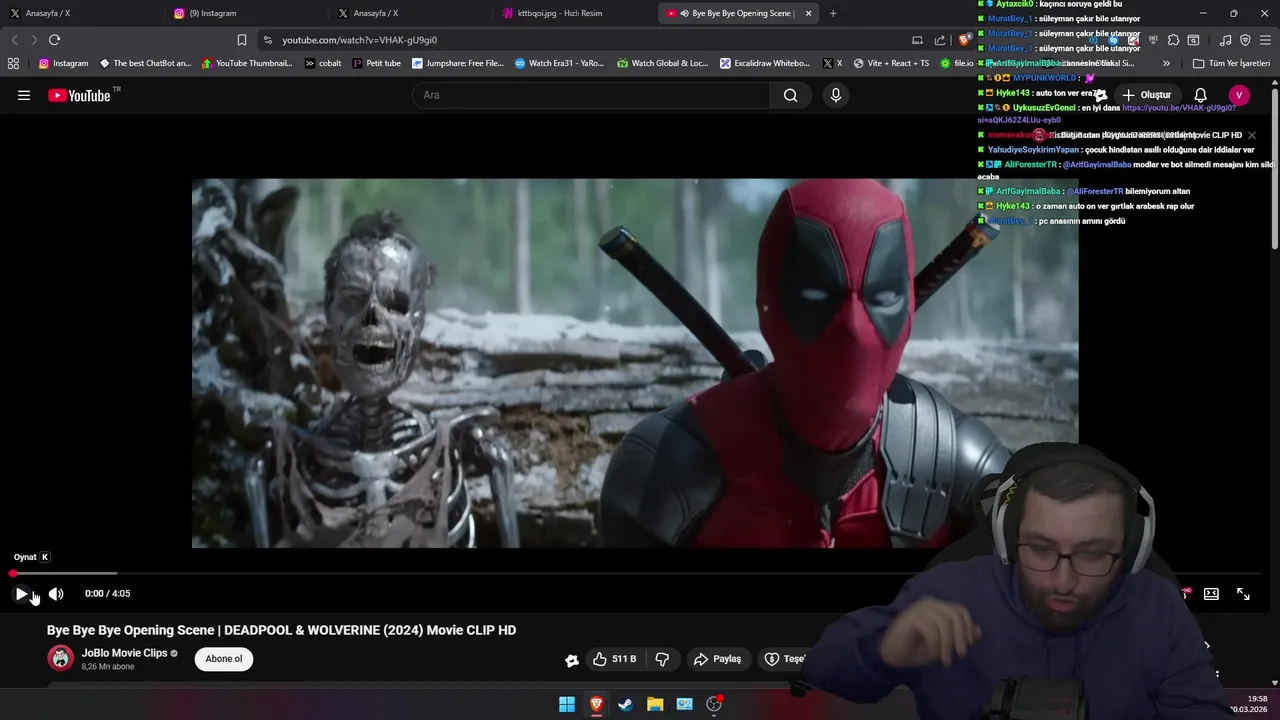
Task: Open File Explorer from the taskbar
Action: (655, 704)
